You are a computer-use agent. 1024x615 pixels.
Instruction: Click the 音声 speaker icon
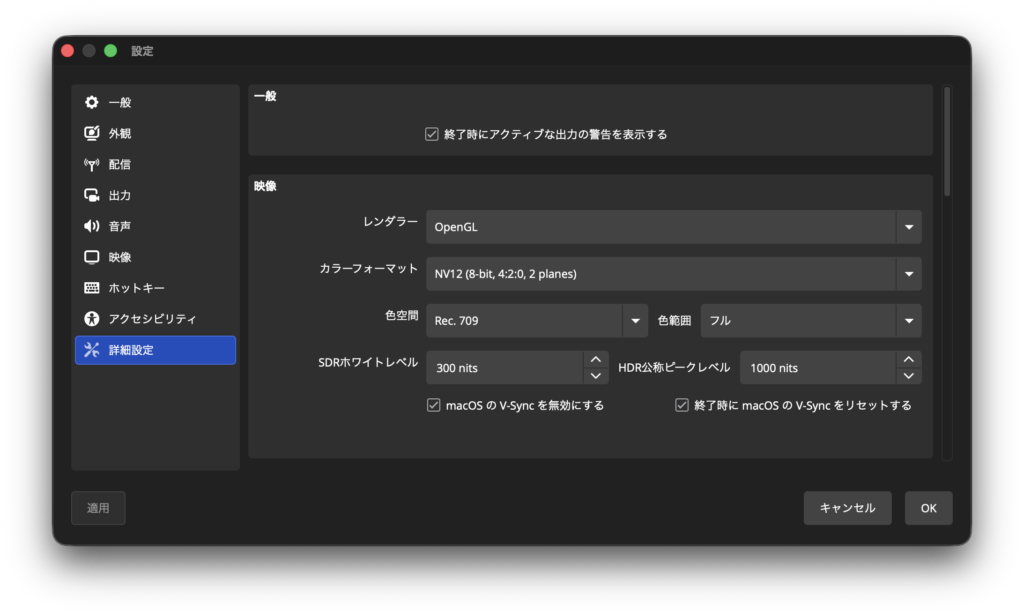(x=92, y=226)
